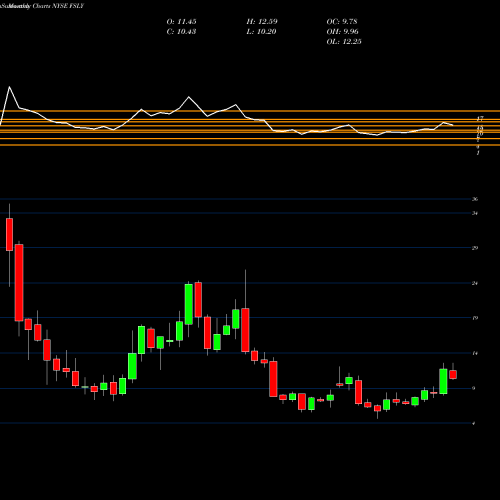Click the price axis label '34'
500x500 pixels.
click(475, 213)
